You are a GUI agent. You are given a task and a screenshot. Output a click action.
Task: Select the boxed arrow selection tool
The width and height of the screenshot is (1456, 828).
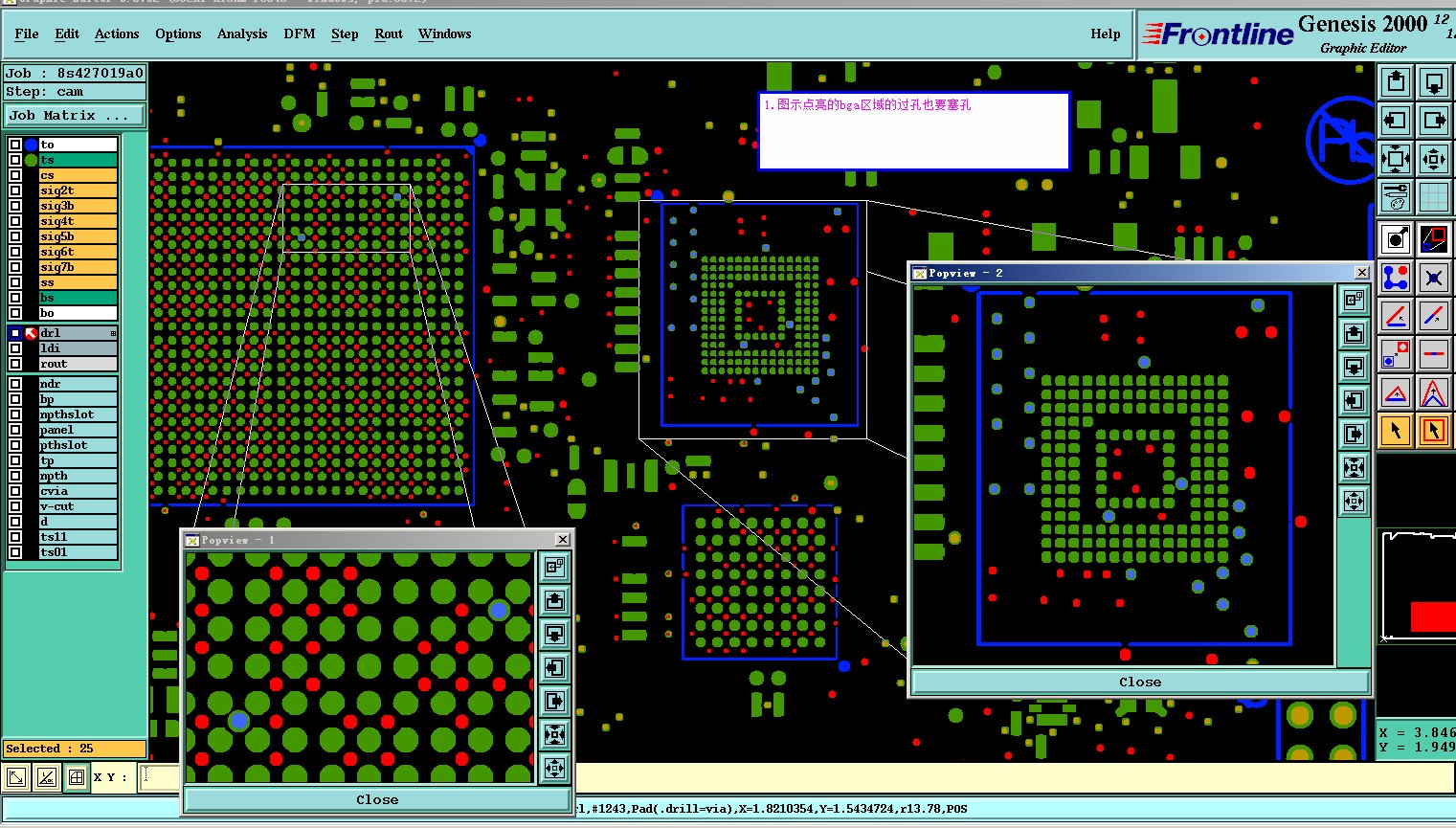1434,431
